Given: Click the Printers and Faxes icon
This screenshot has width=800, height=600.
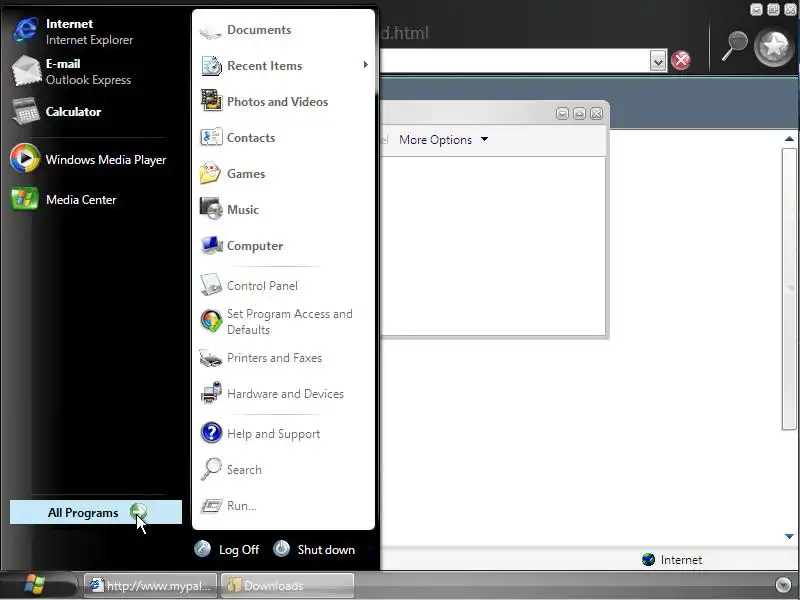Looking at the screenshot, I should point(211,358).
